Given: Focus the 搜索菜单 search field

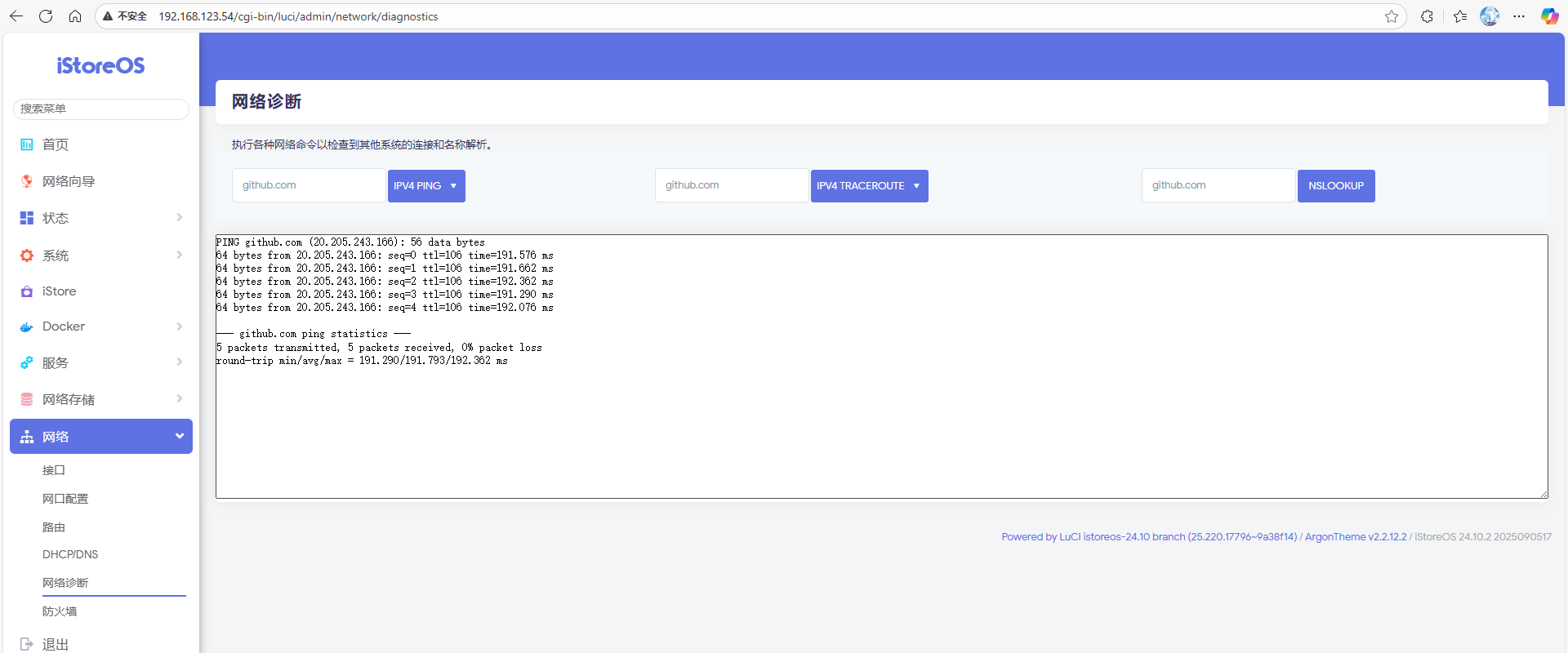Looking at the screenshot, I should [101, 109].
